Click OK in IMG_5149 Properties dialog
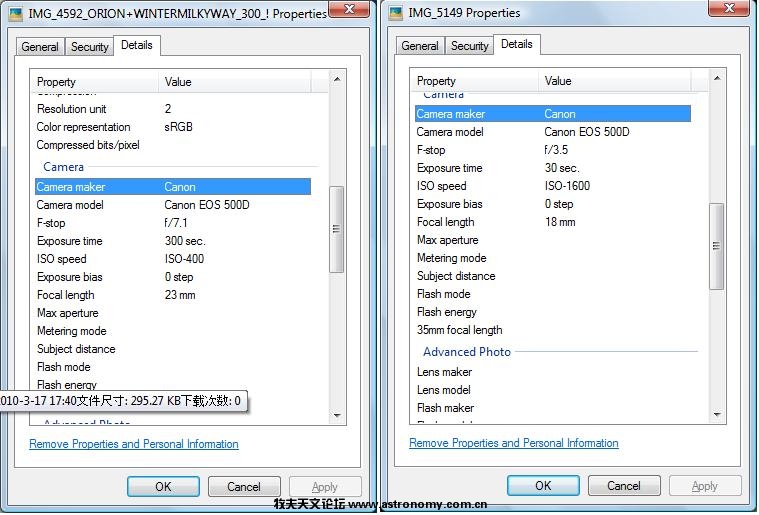Screen dimensions: 759x515 pos(543,486)
